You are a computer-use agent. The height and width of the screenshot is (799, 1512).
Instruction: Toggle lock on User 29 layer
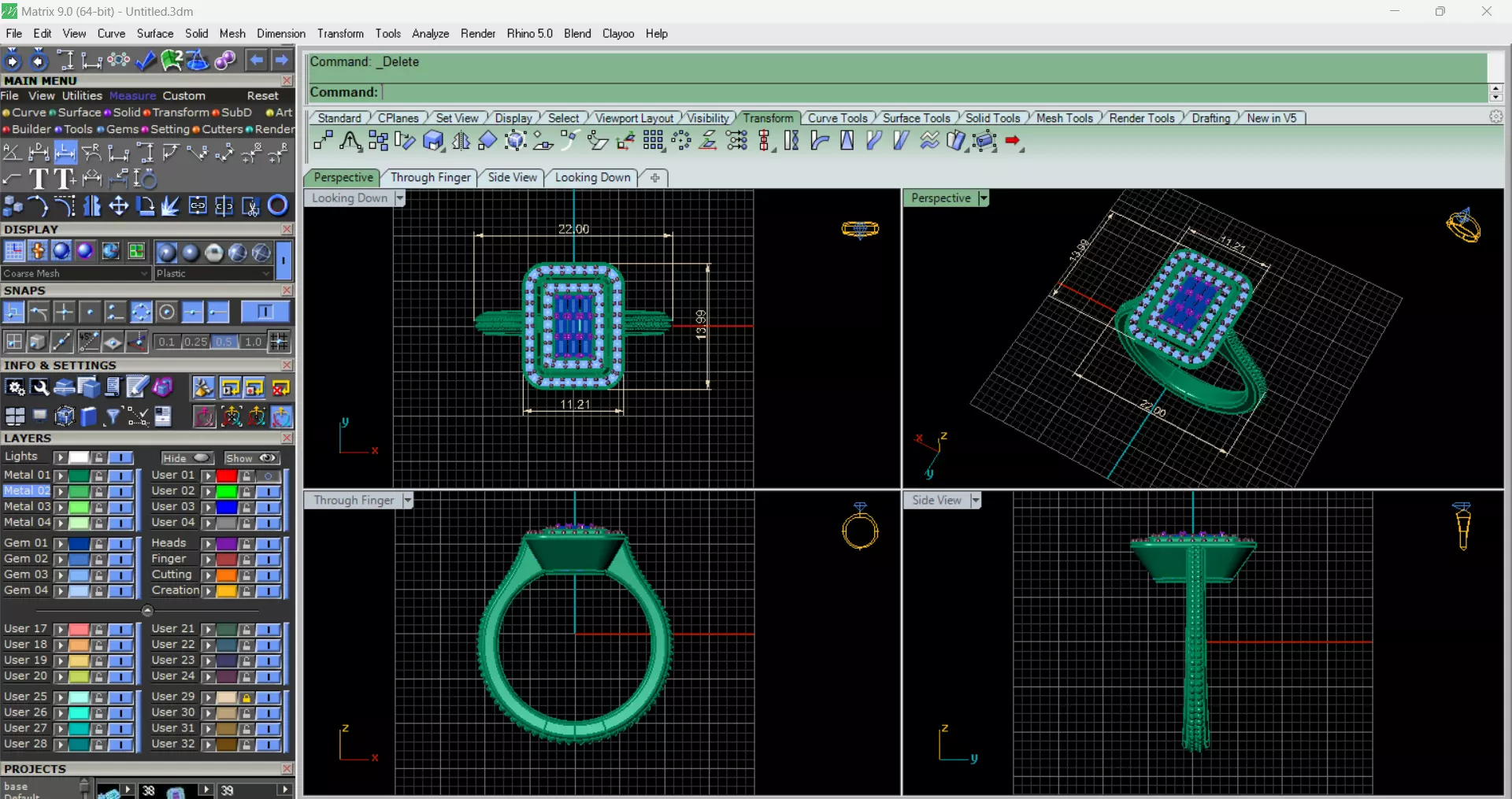(246, 697)
